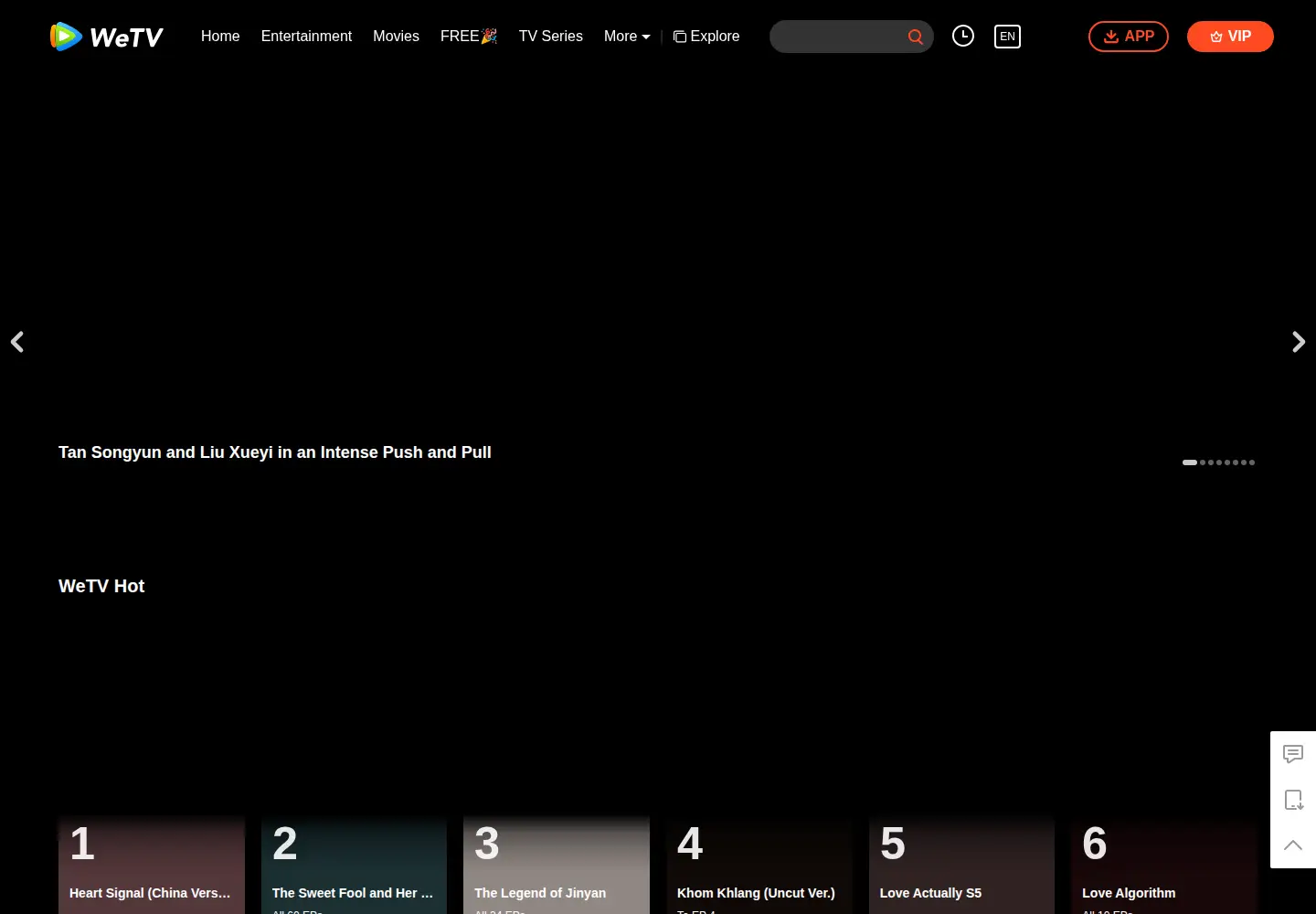Image resolution: width=1316 pixels, height=914 pixels.
Task: Advance to the next banner slide
Action: click(1299, 342)
